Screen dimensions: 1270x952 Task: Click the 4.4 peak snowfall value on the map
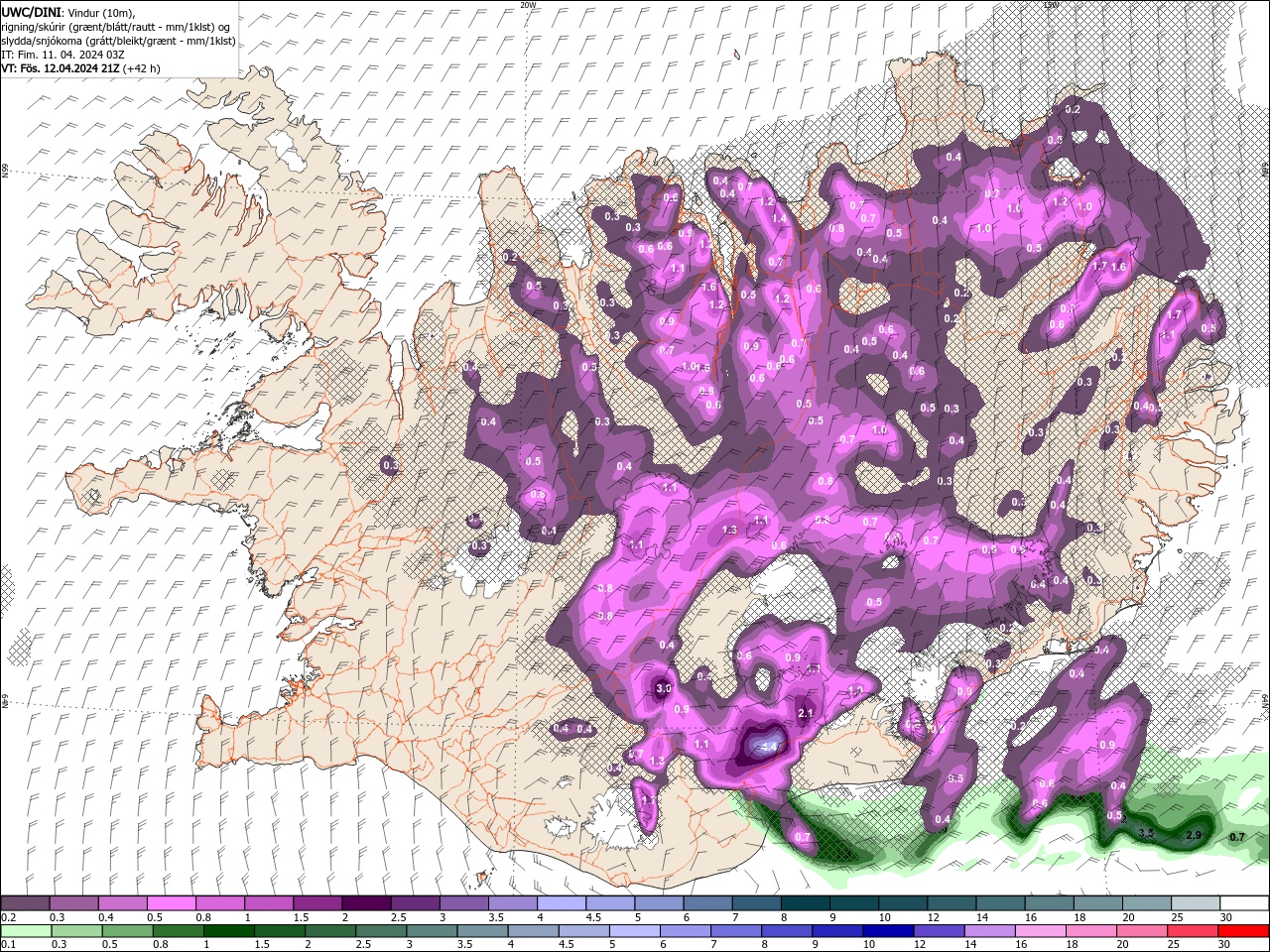pos(768,745)
